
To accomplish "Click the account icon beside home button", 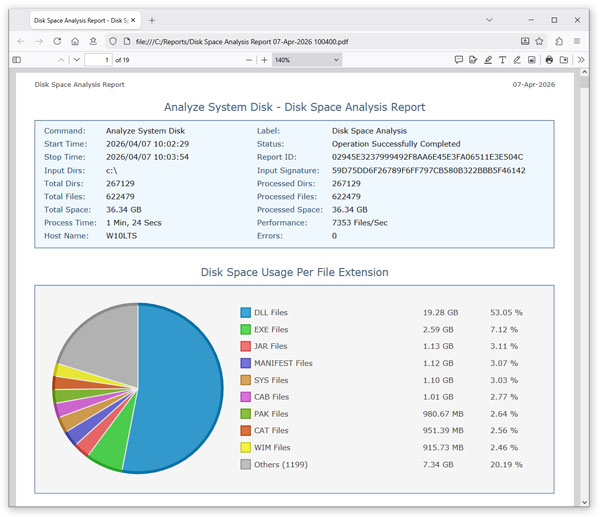I will click(93, 41).
